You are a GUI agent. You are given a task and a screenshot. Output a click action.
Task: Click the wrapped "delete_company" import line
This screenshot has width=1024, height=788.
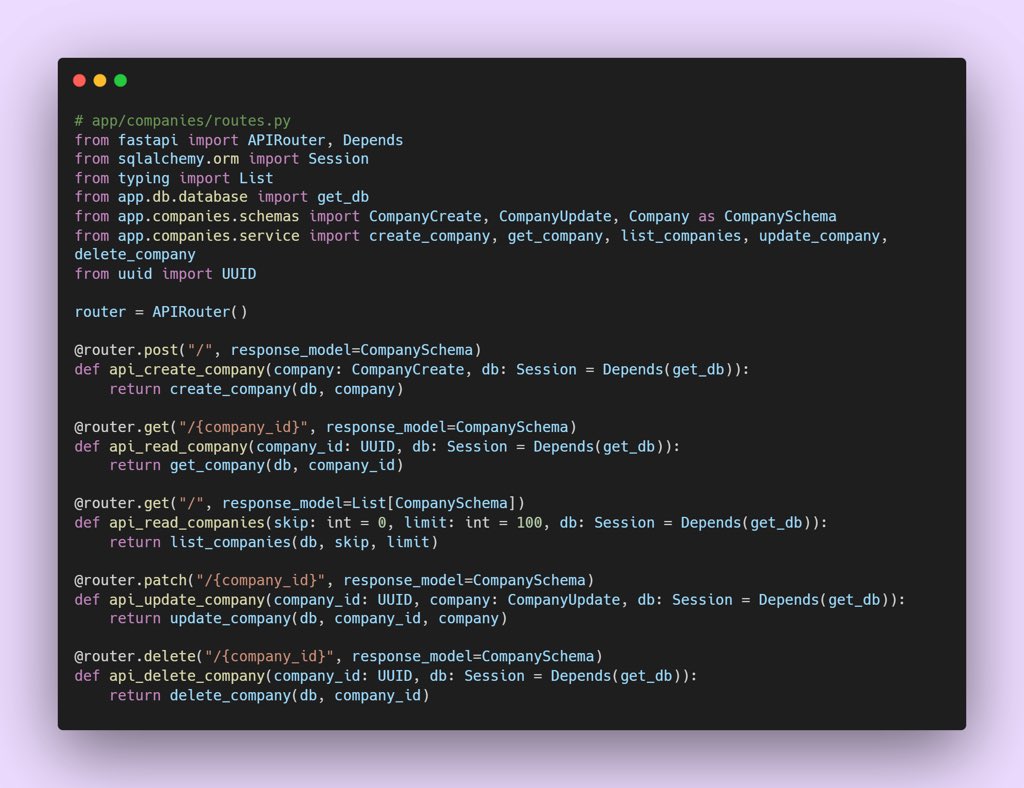[x=135, y=255]
